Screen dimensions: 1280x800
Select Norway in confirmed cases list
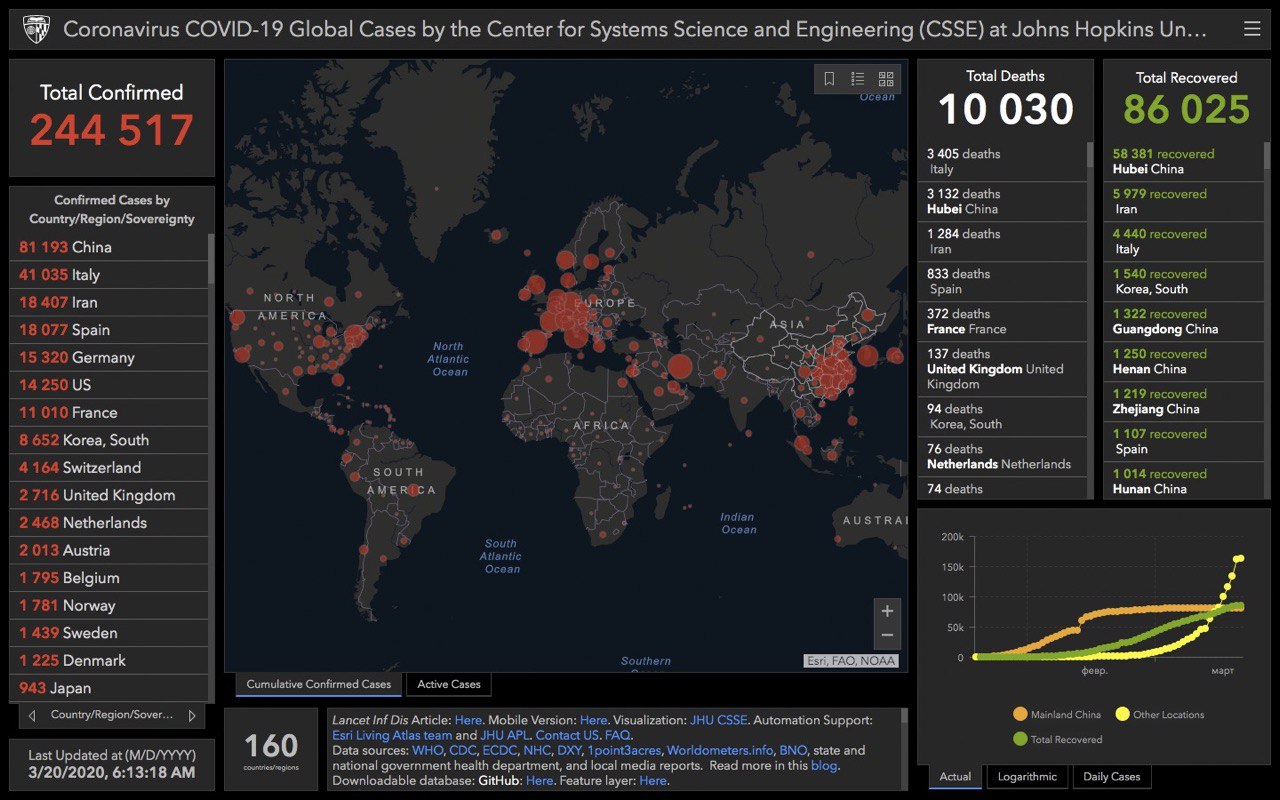click(110, 605)
